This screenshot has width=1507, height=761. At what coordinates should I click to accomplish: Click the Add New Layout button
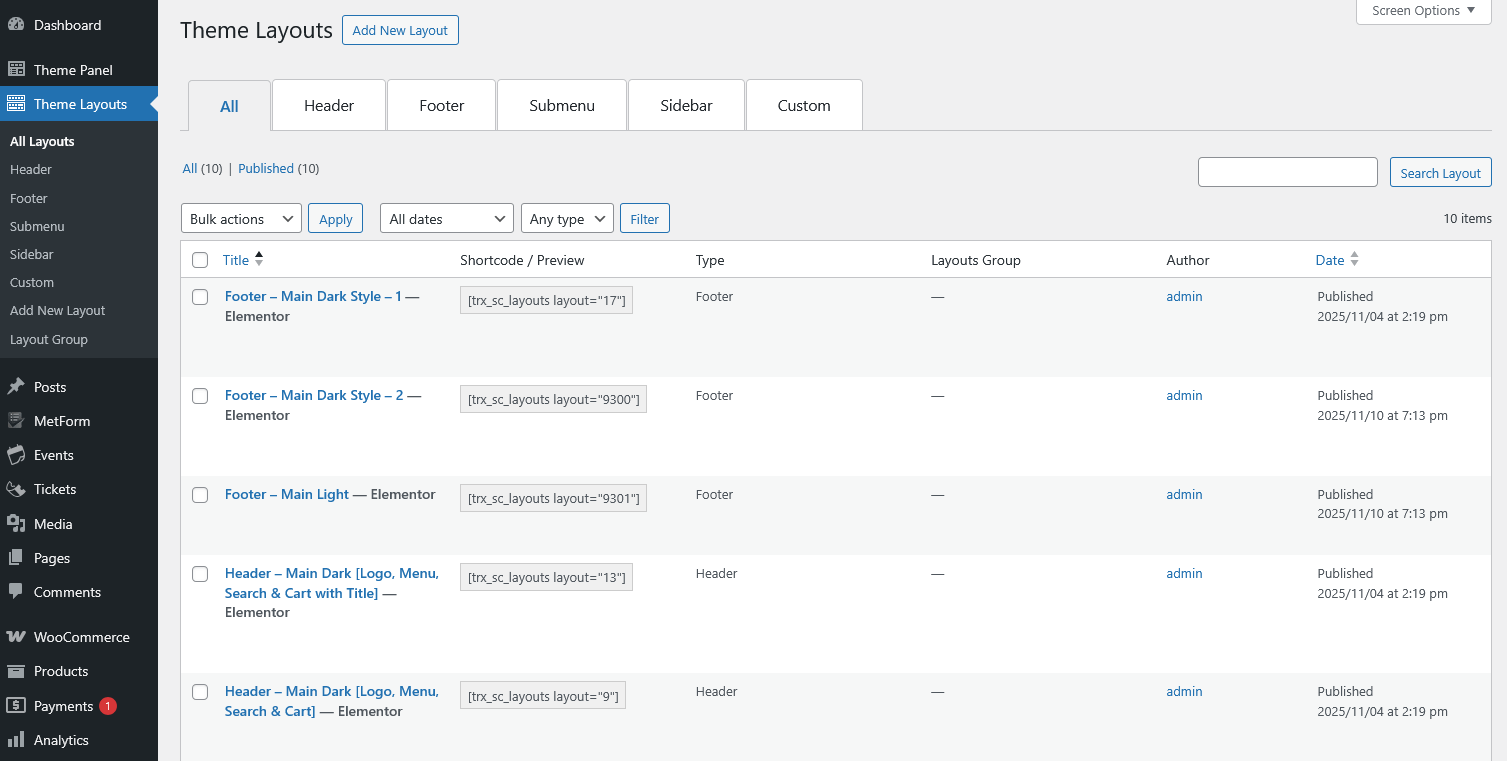point(400,30)
